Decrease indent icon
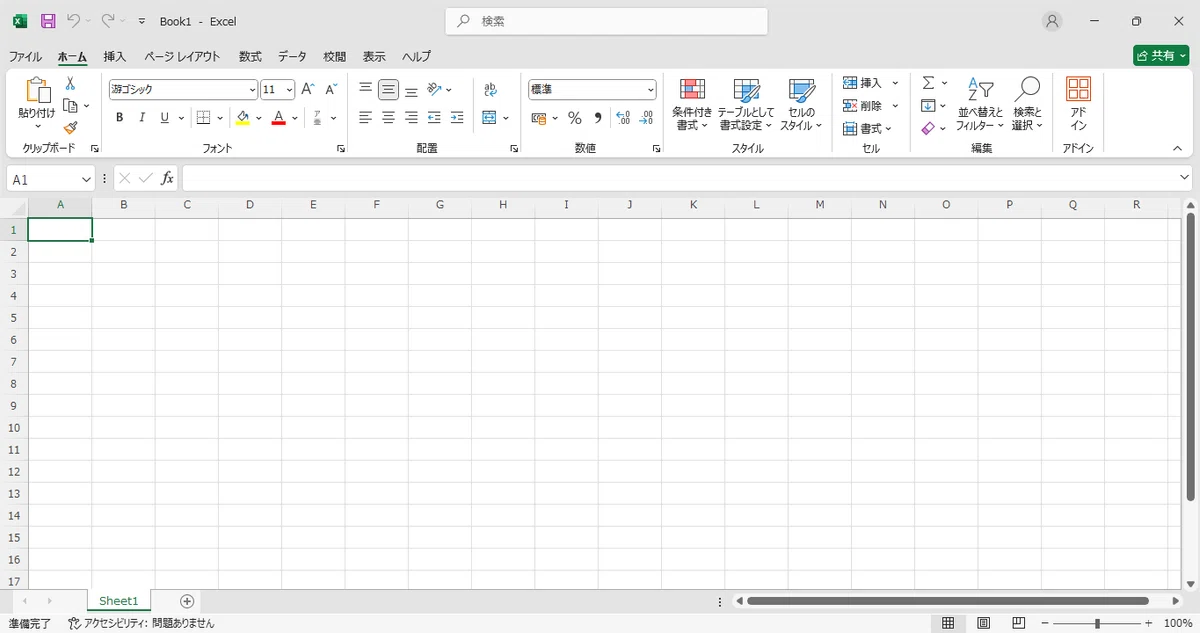Screen dimensions: 1200x633 [434, 118]
